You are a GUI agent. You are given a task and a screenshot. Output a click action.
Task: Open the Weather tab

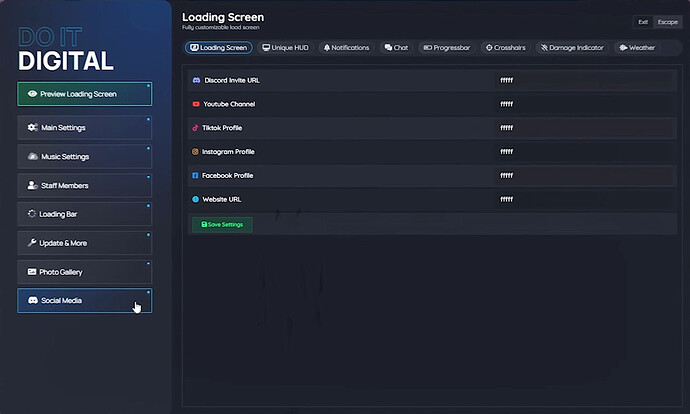pos(637,48)
